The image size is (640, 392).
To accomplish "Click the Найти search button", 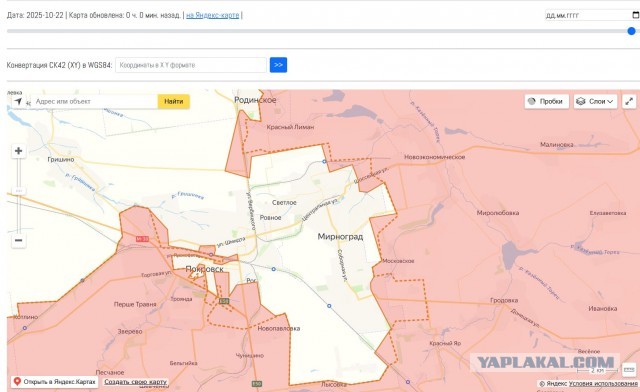I will tap(173, 101).
